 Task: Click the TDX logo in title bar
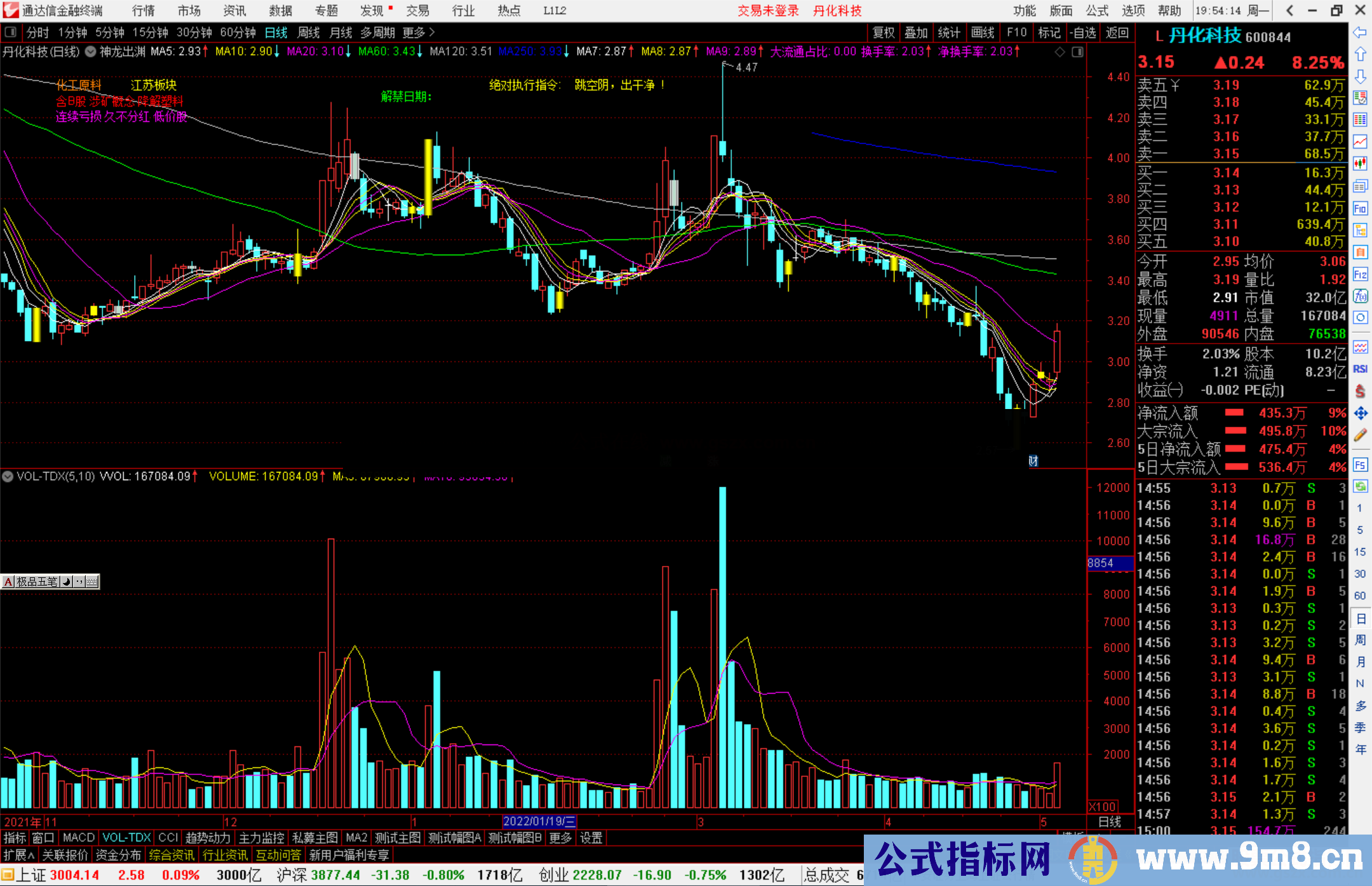tap(10, 10)
